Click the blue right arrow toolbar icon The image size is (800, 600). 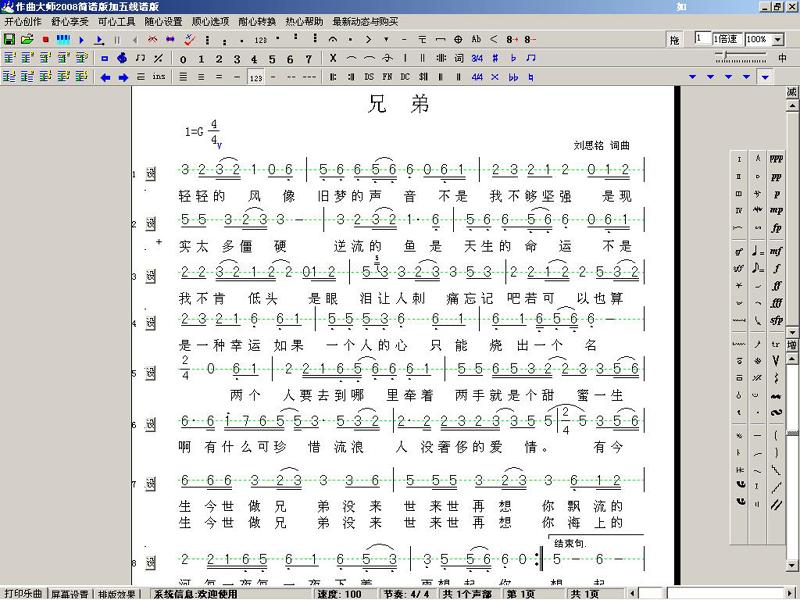(123, 77)
